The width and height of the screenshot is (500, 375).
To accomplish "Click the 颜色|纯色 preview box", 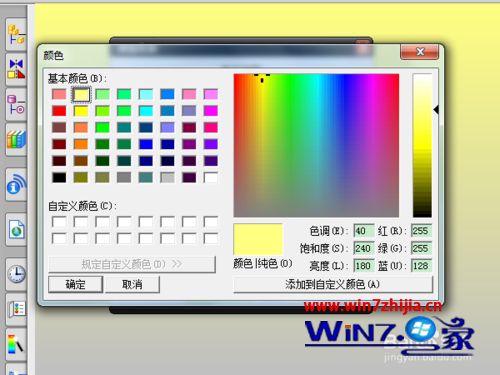I will click(258, 239).
